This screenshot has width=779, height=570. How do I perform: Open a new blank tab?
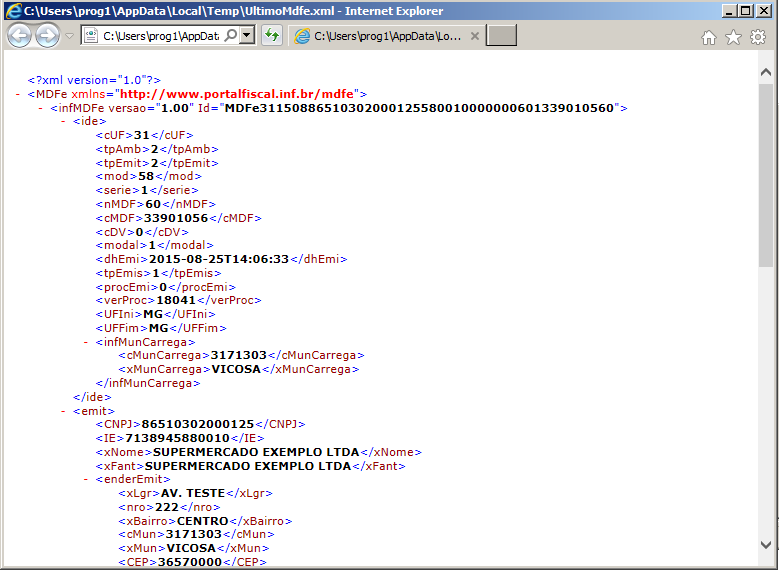pyautogui.click(x=501, y=36)
